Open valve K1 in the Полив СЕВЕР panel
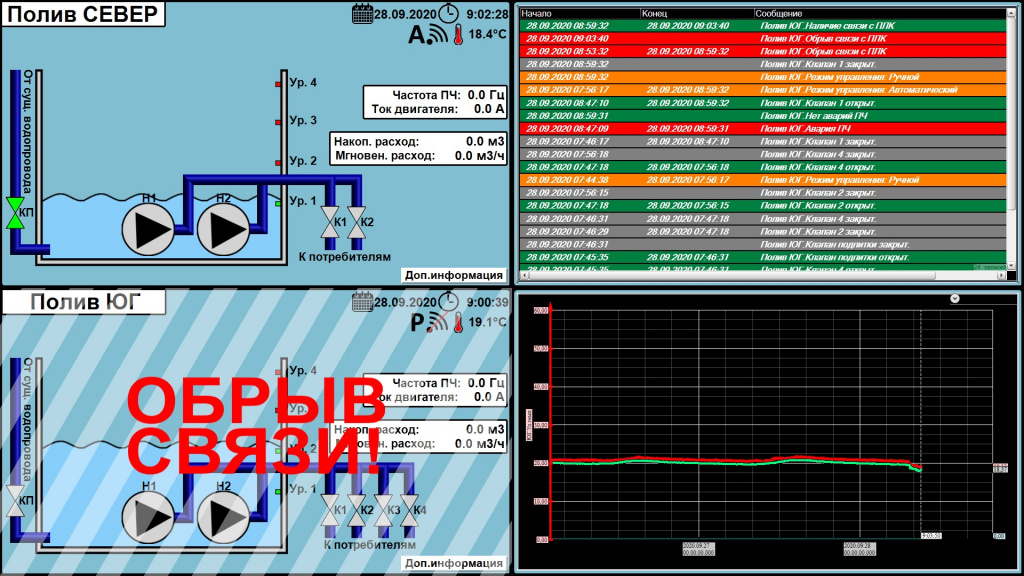The image size is (1024, 576). coord(330,222)
